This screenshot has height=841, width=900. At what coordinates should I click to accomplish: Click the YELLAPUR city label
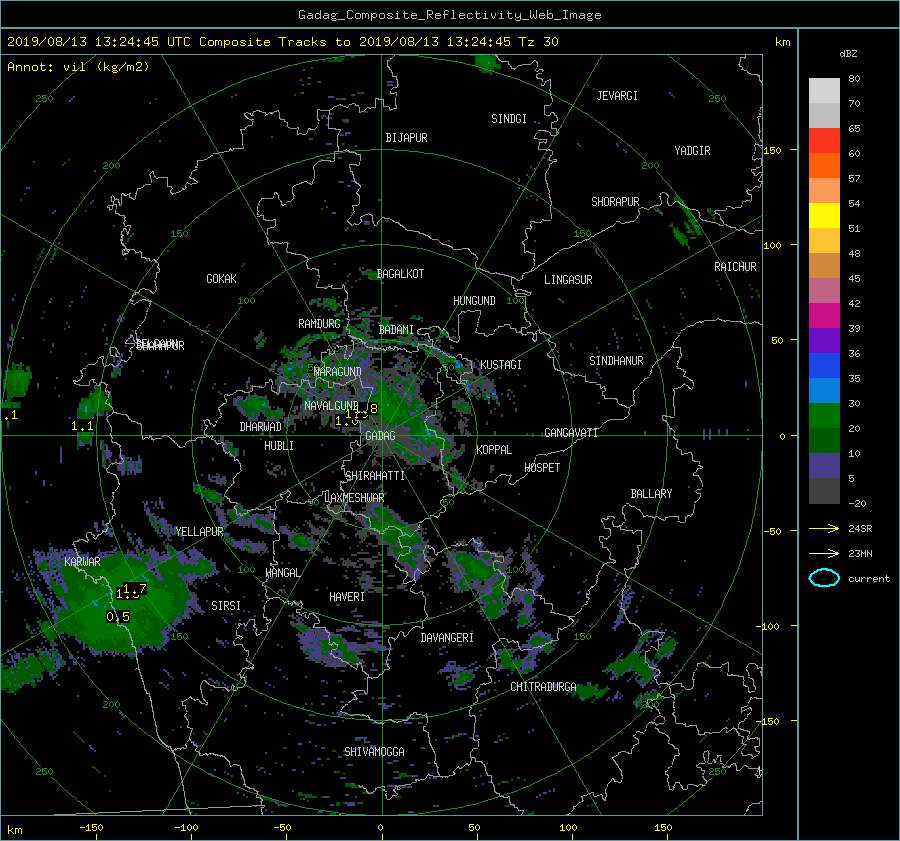199,532
